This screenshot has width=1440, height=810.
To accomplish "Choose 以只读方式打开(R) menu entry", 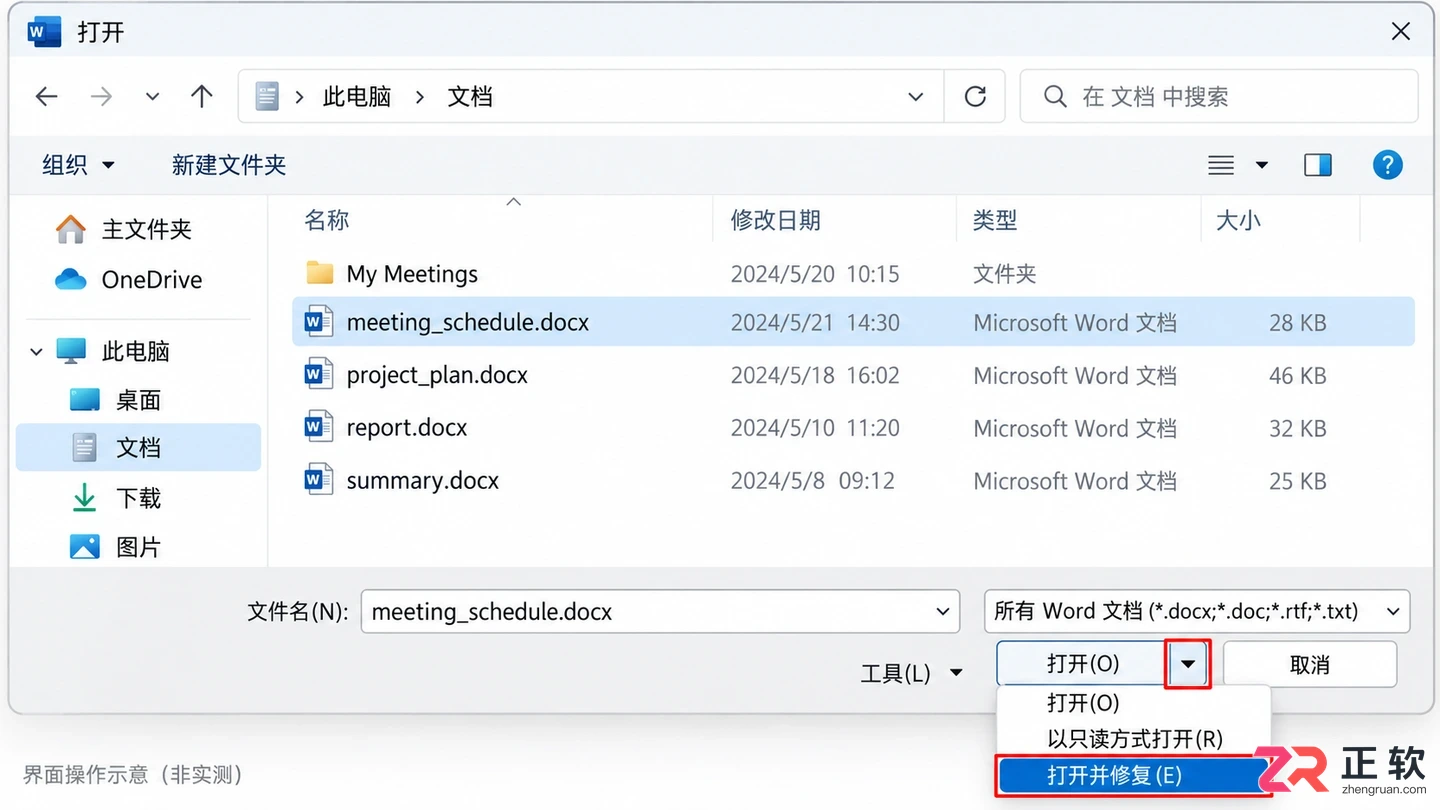I will point(1133,739).
